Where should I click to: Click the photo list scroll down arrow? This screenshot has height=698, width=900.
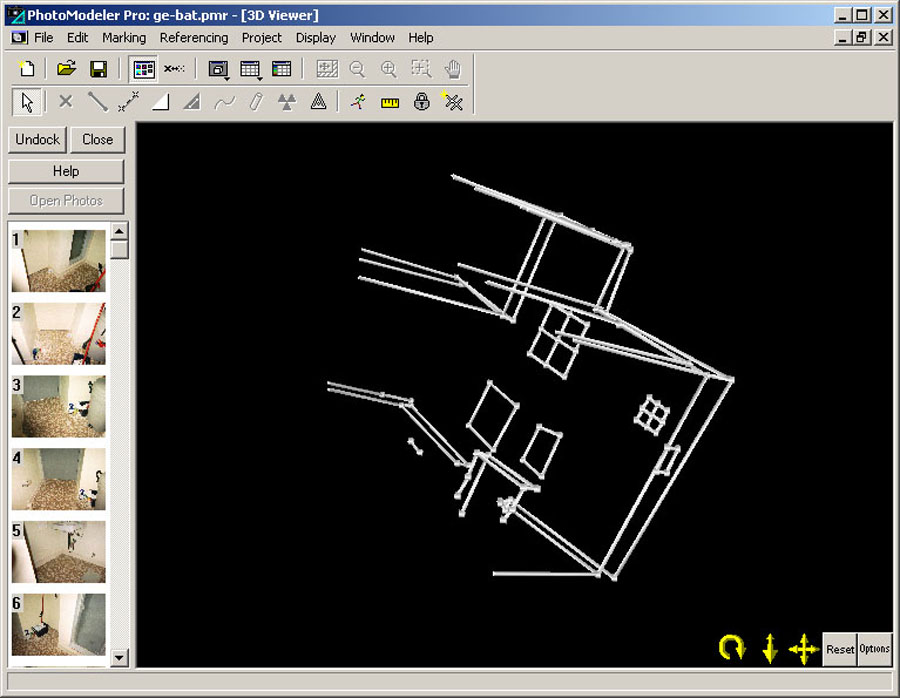point(119,658)
